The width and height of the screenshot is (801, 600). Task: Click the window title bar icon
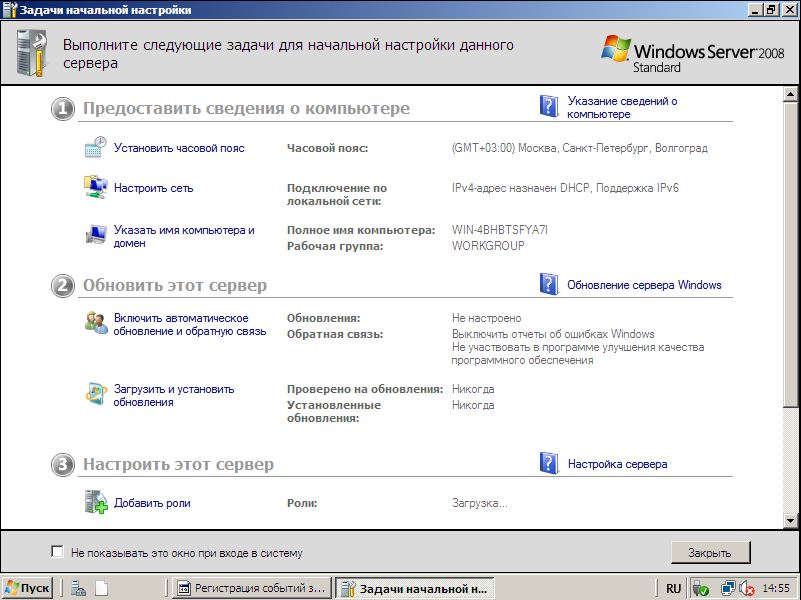(x=10, y=10)
